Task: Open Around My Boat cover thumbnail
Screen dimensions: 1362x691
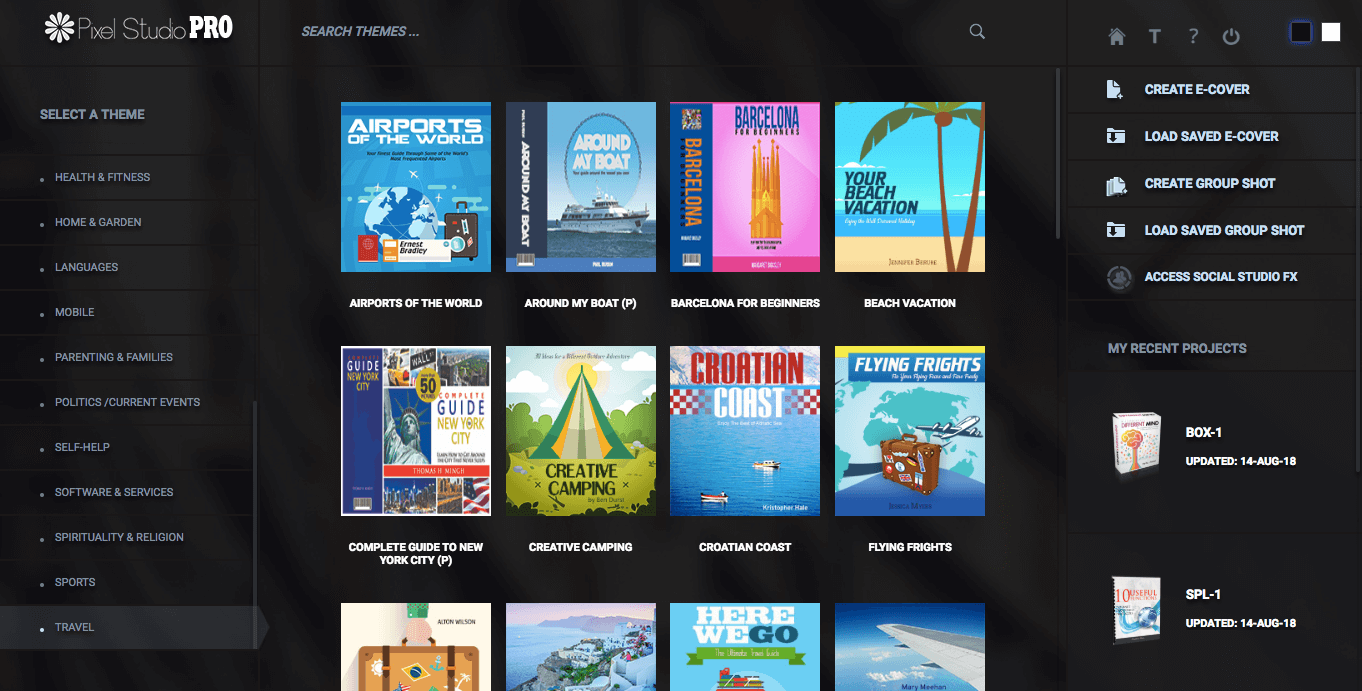Action: [x=581, y=187]
